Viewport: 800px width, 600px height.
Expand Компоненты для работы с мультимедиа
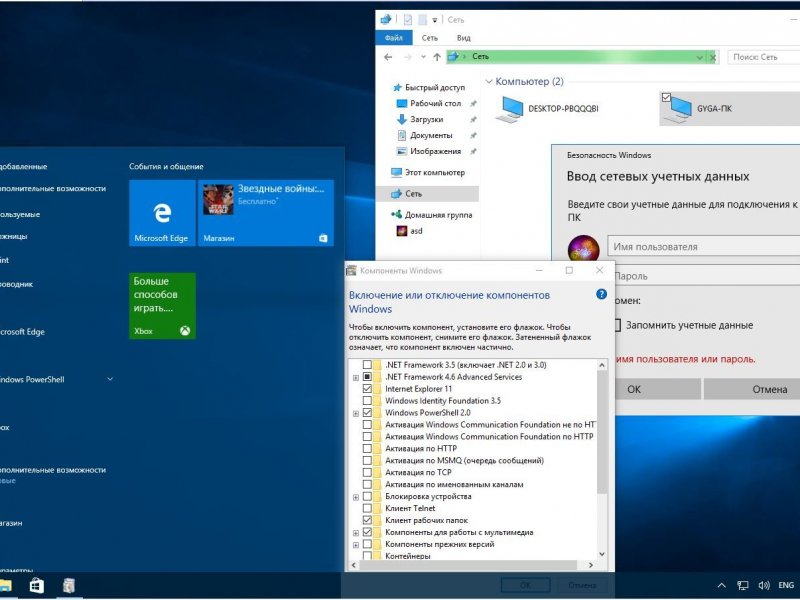356,533
